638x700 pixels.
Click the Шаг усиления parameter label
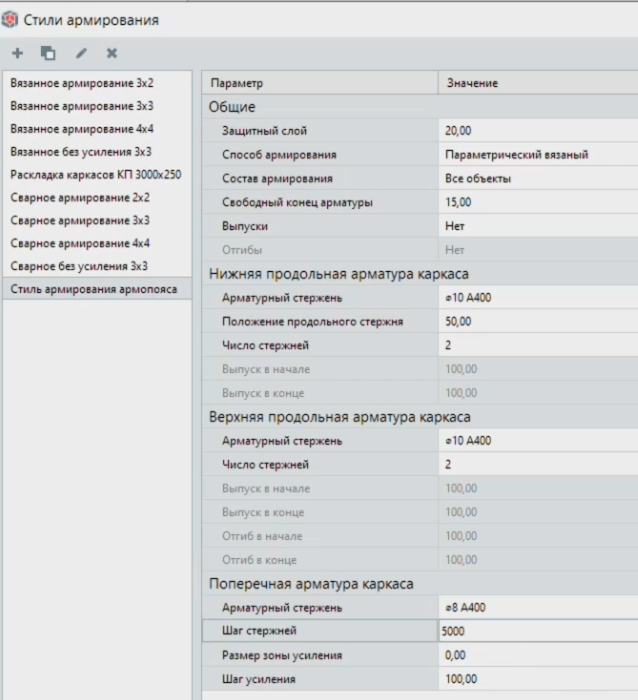[259, 679]
